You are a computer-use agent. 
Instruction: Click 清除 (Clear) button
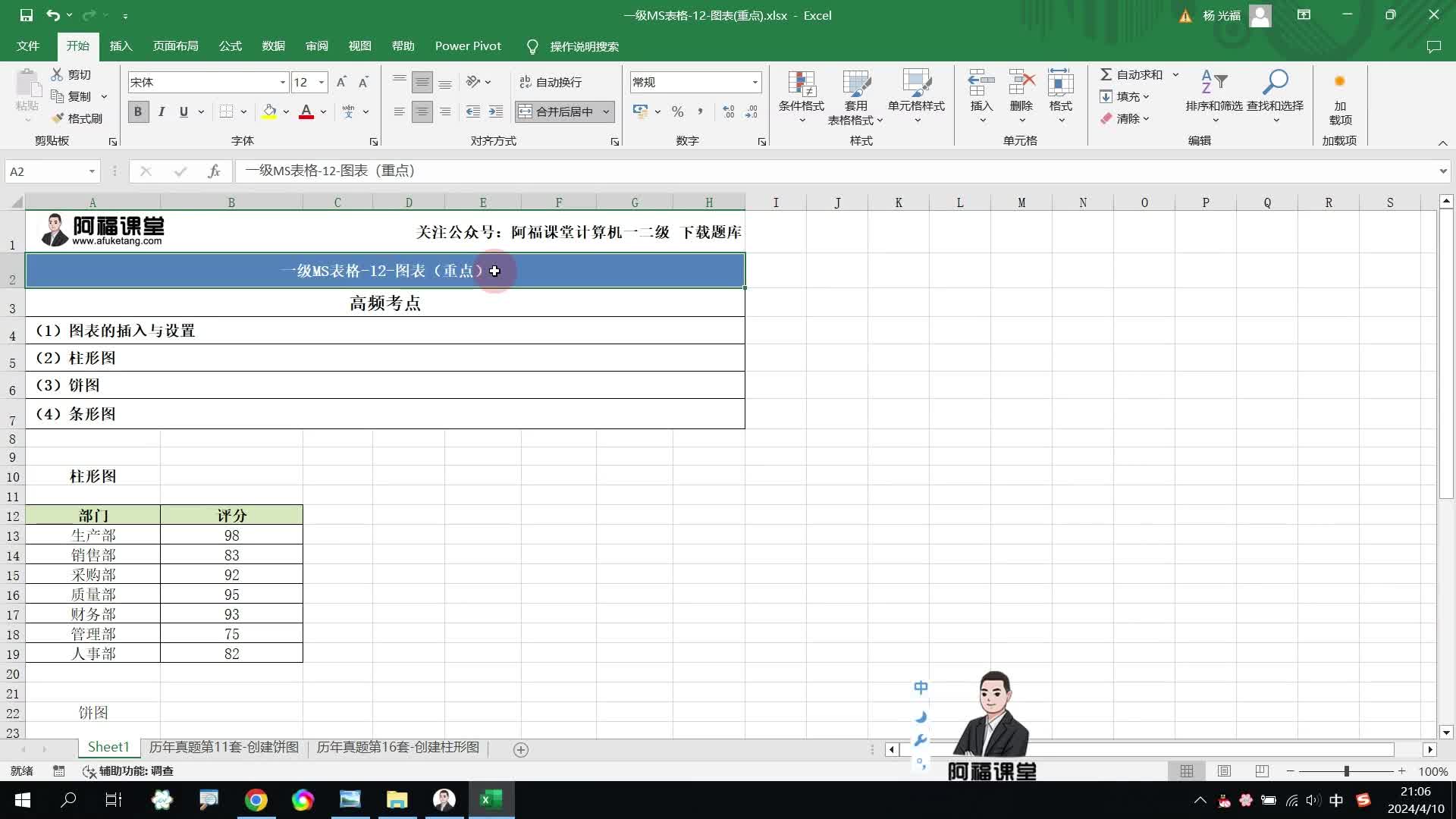(x=1125, y=118)
